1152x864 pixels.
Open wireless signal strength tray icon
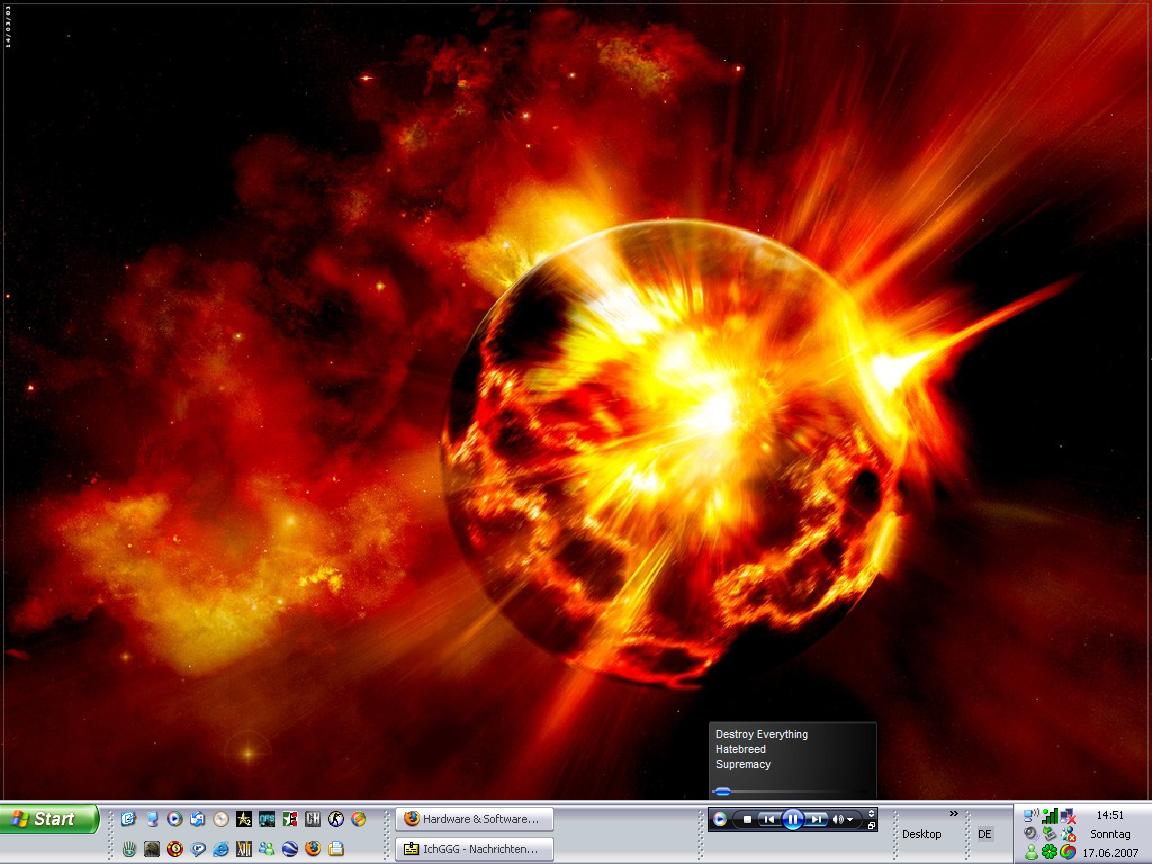click(1050, 816)
